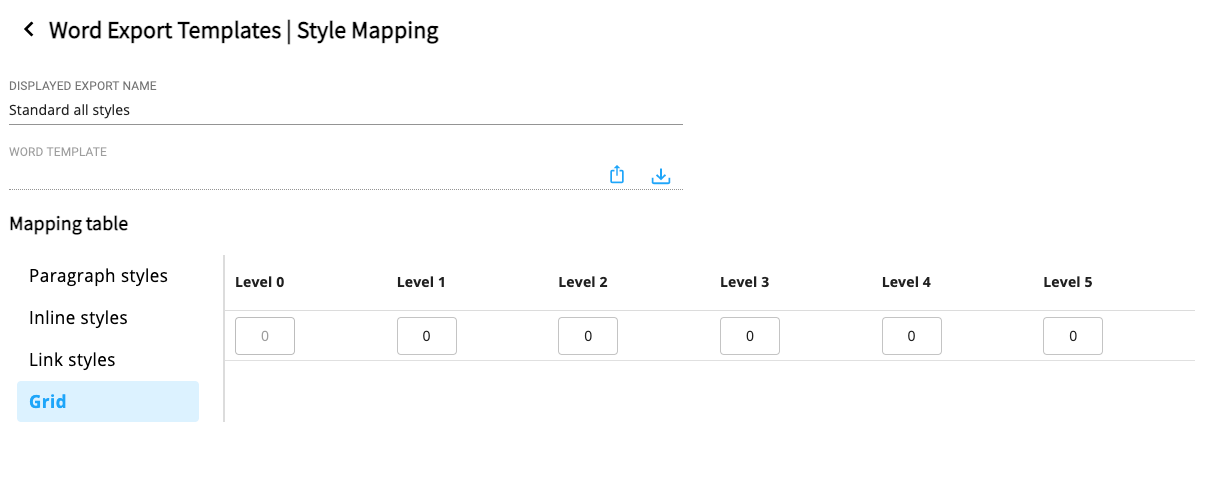The height and width of the screenshot is (492, 1209).
Task: Click the Mapping table heading
Action: click(x=69, y=224)
